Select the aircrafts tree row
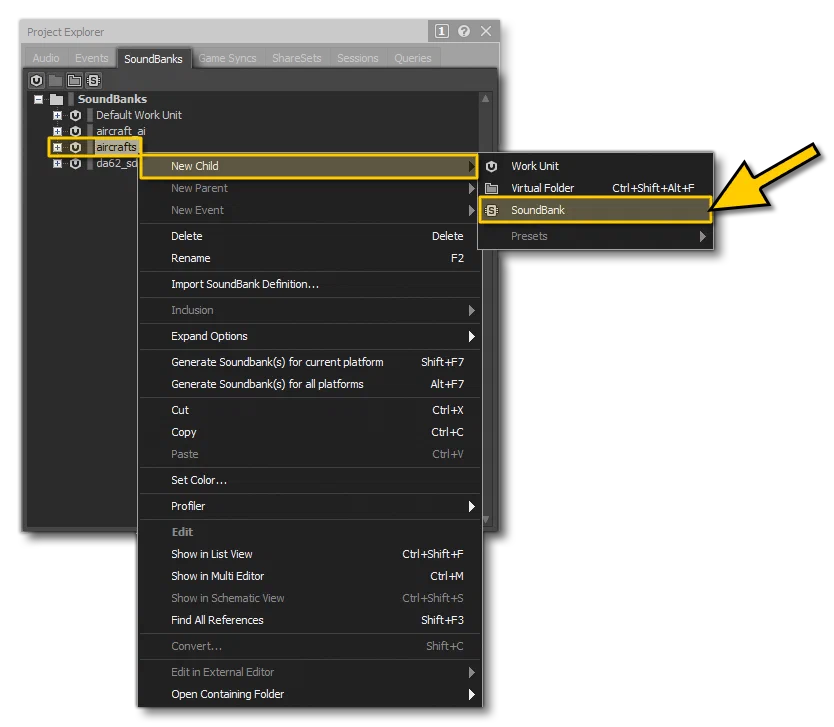 116,147
